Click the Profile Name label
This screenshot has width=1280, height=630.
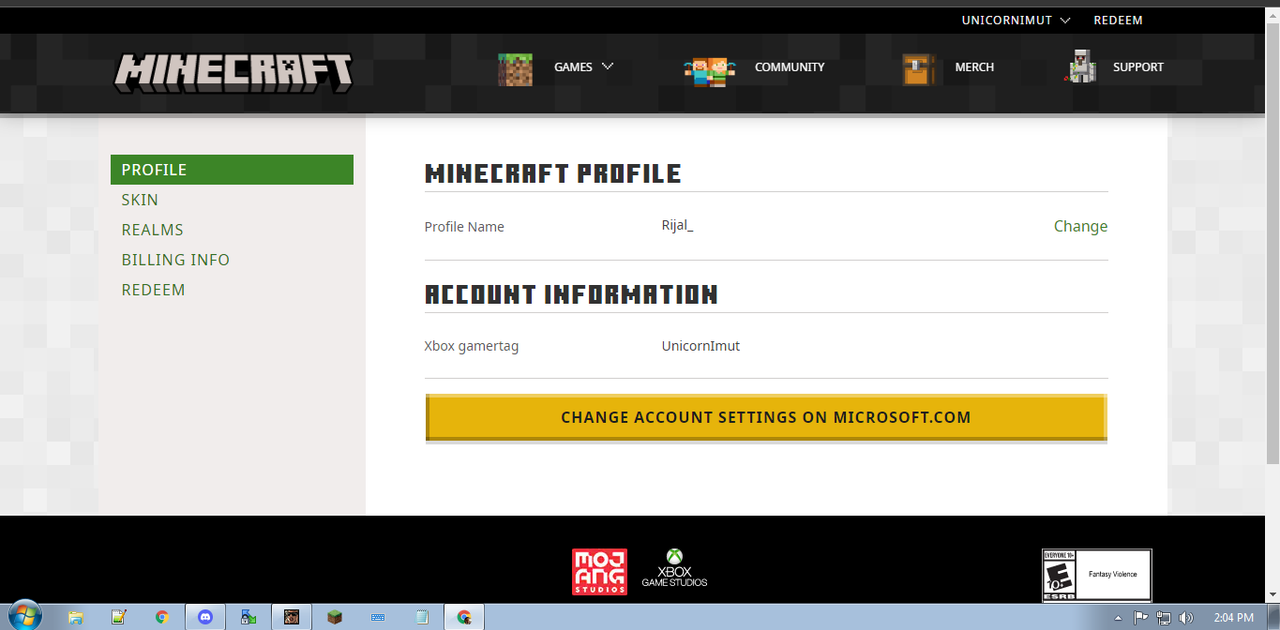coord(464,227)
